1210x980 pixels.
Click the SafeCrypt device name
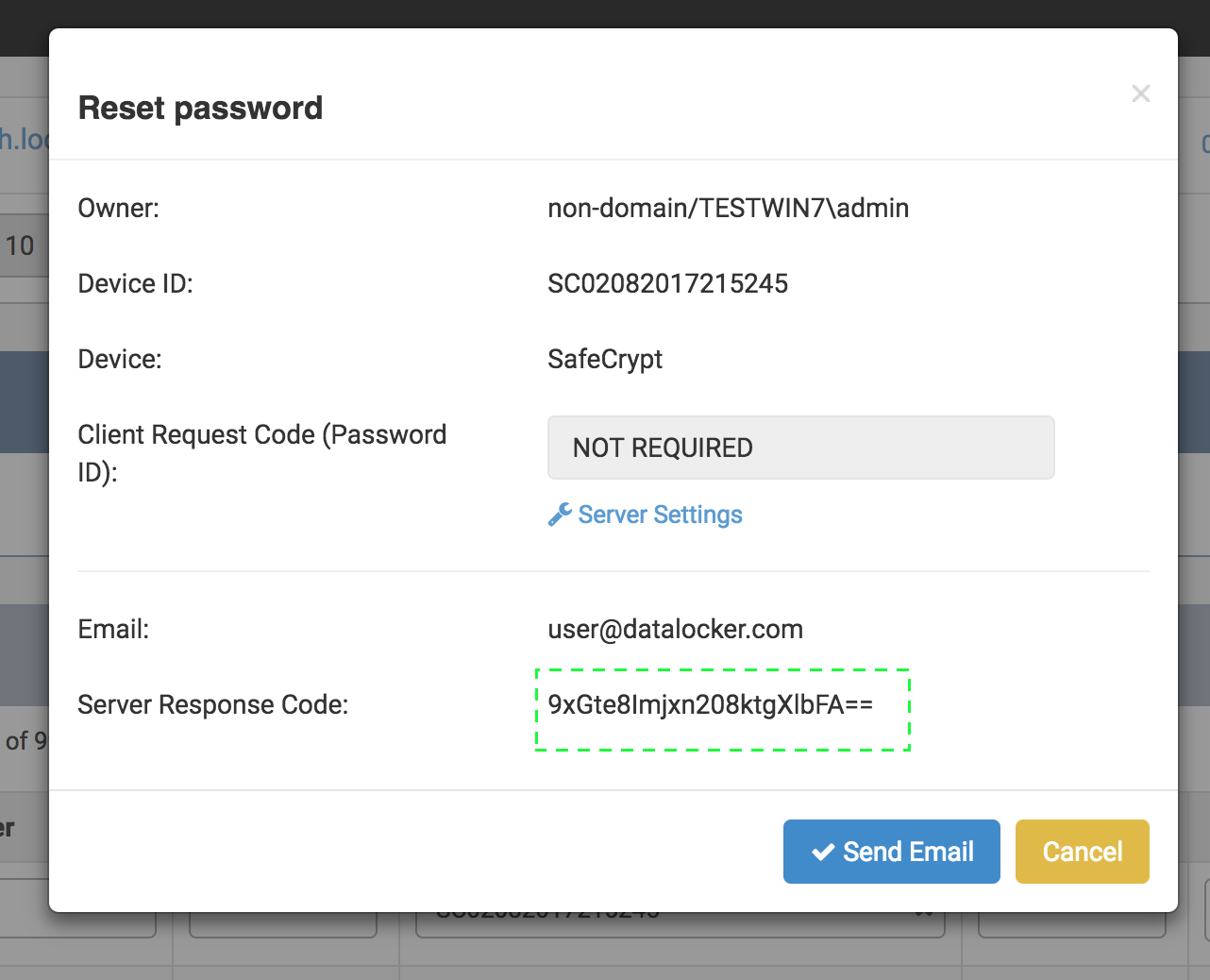[605, 360]
